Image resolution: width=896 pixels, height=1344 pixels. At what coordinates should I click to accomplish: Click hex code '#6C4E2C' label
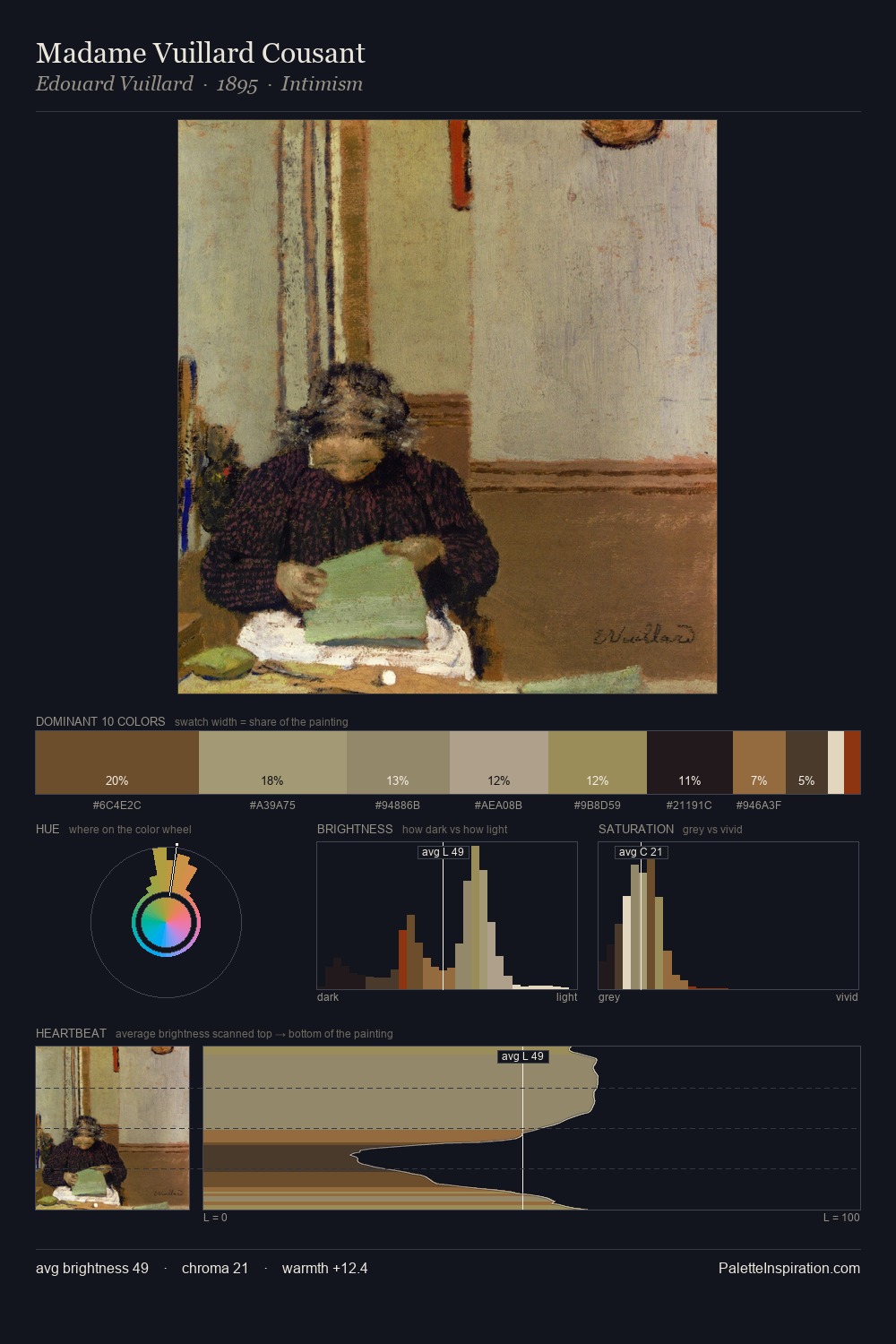point(117,806)
